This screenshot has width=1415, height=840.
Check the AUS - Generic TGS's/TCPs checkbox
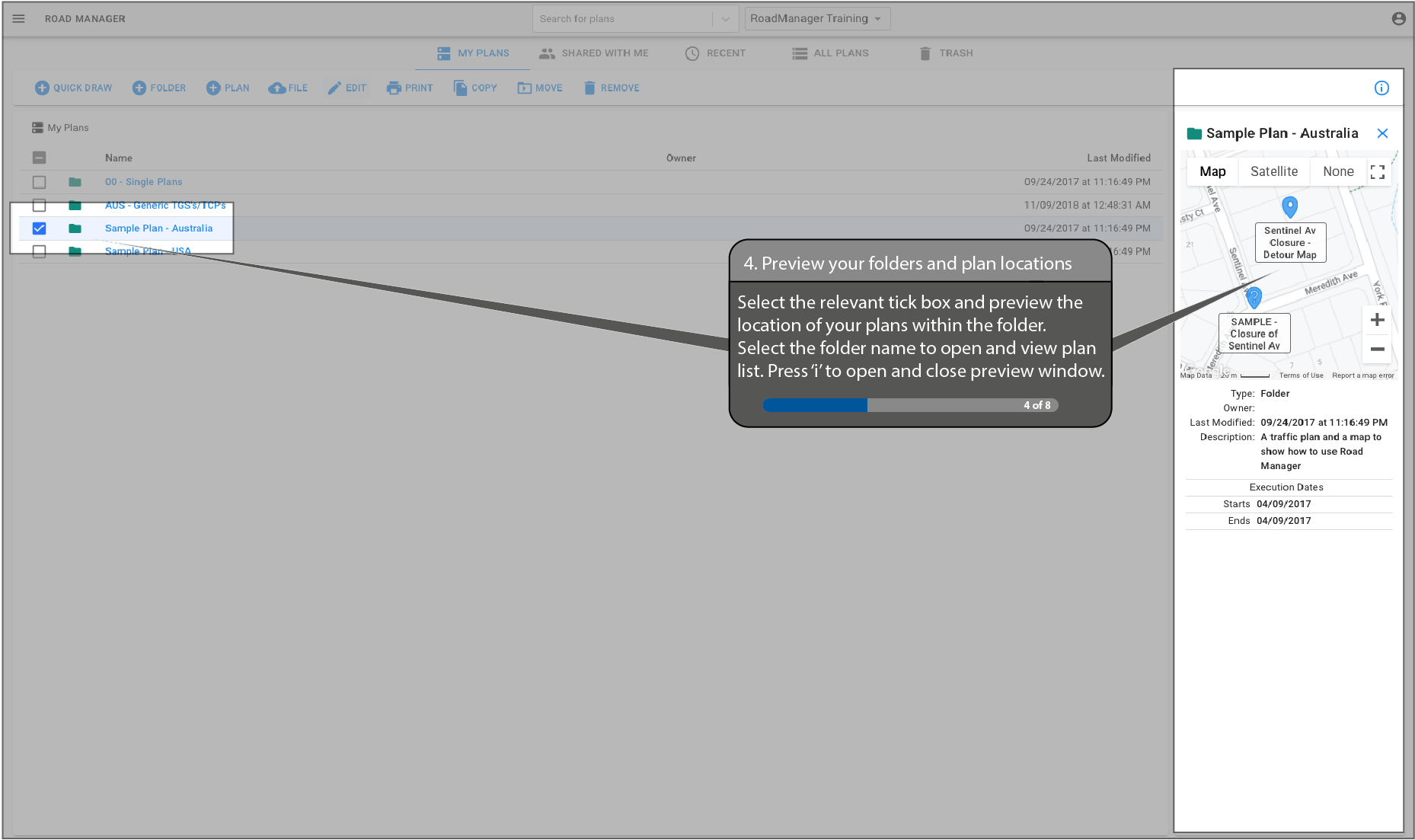(40, 206)
